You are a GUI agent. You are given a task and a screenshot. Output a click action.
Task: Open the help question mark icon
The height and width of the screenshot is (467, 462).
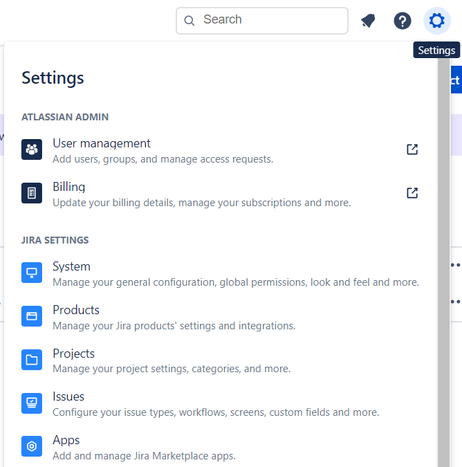point(402,21)
